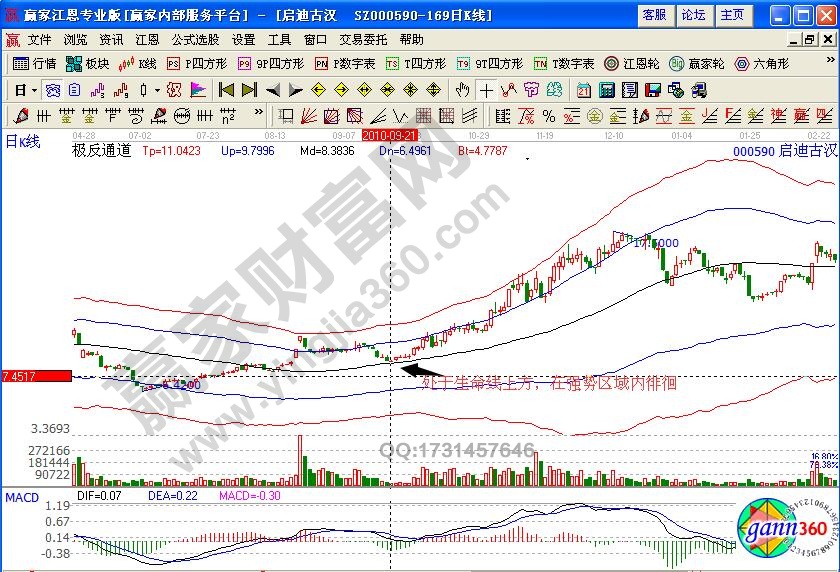The image size is (840, 572).
Task: Click the 客服 customer service button
Action: click(655, 15)
